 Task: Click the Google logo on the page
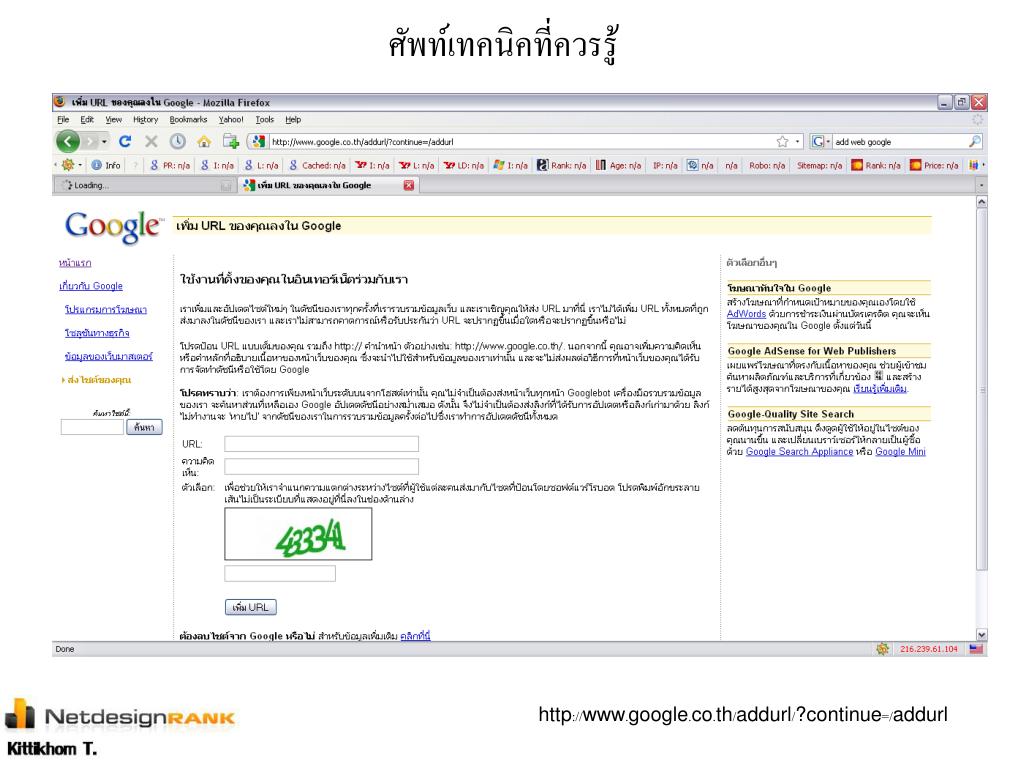point(113,227)
